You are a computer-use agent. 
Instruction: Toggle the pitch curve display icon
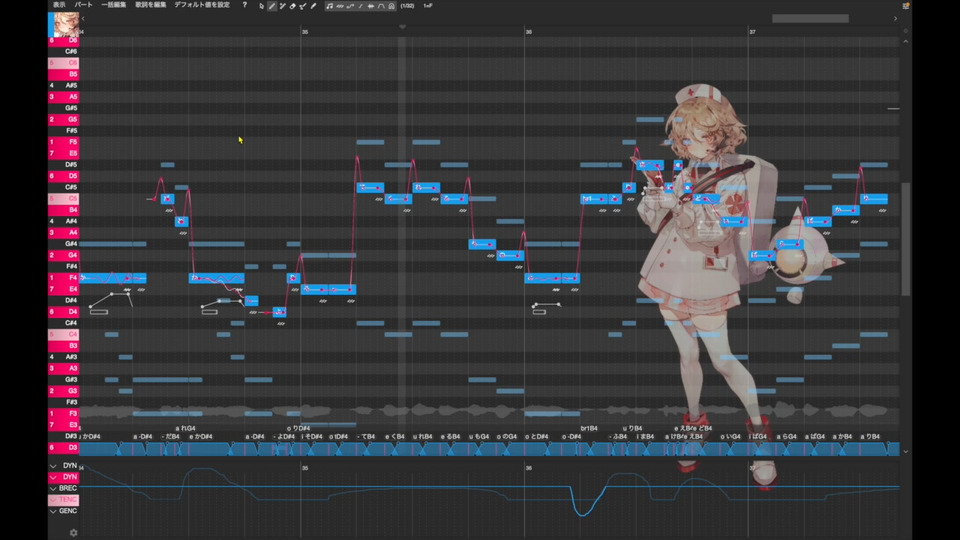click(x=350, y=6)
